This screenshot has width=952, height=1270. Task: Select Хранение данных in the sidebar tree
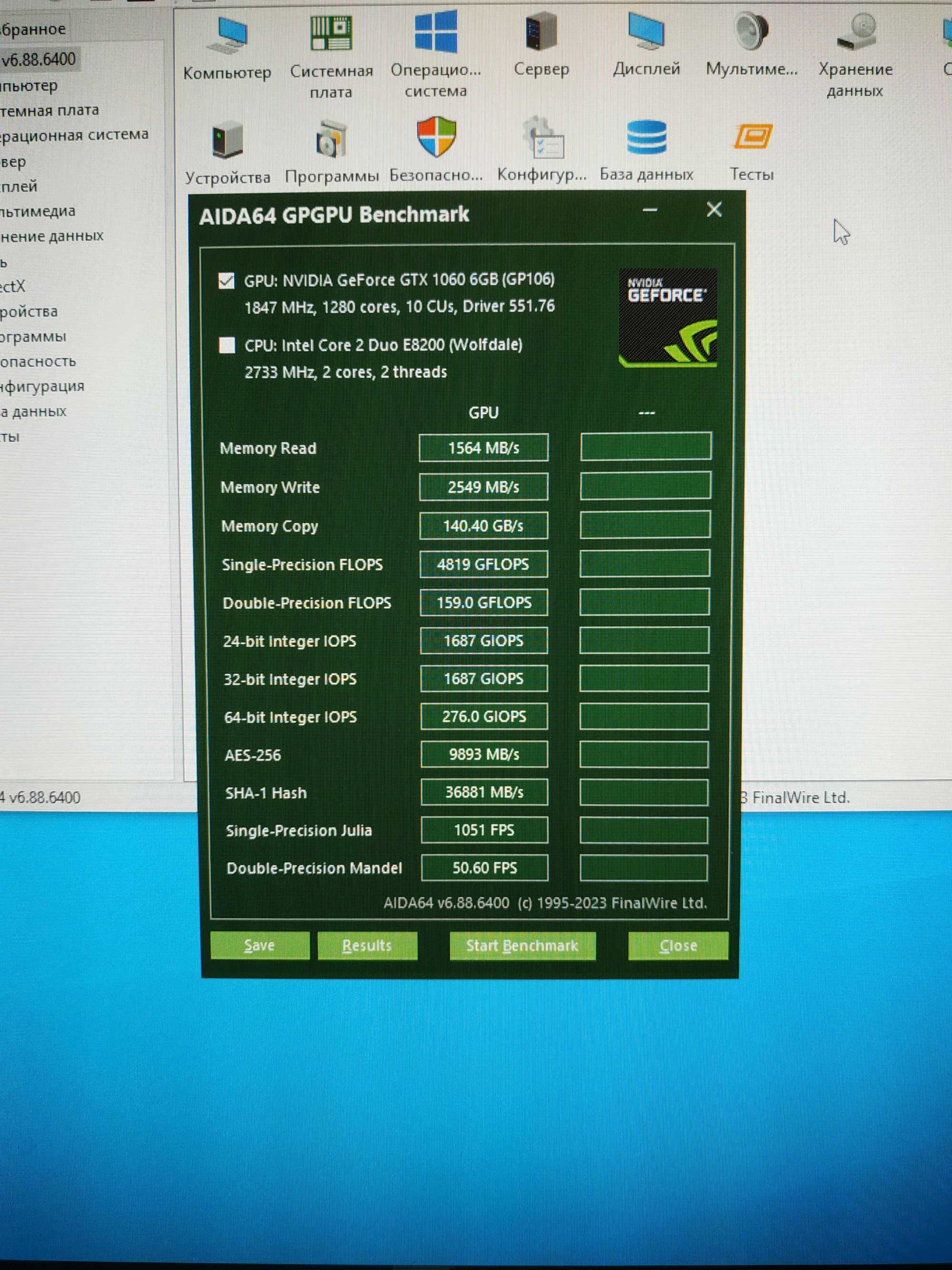51,236
